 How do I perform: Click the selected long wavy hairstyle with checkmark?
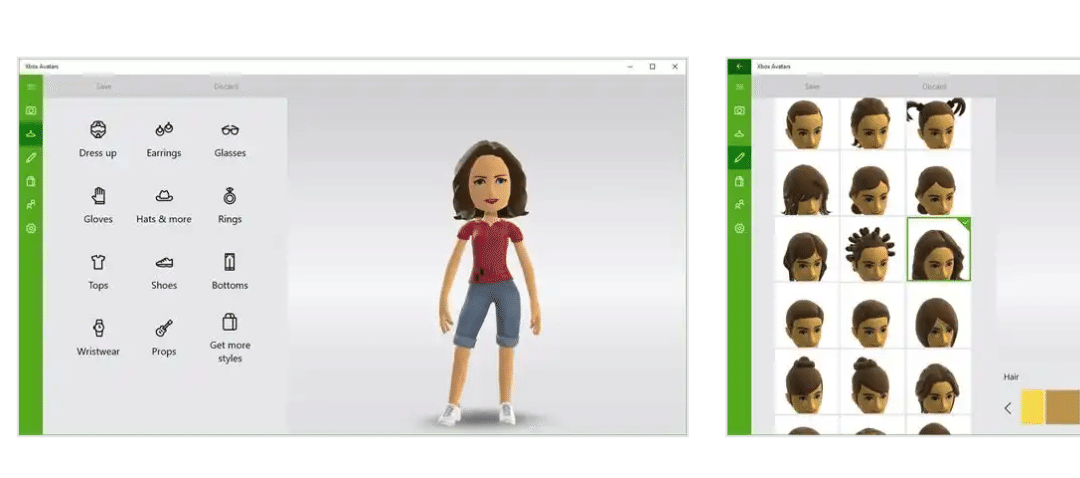939,249
